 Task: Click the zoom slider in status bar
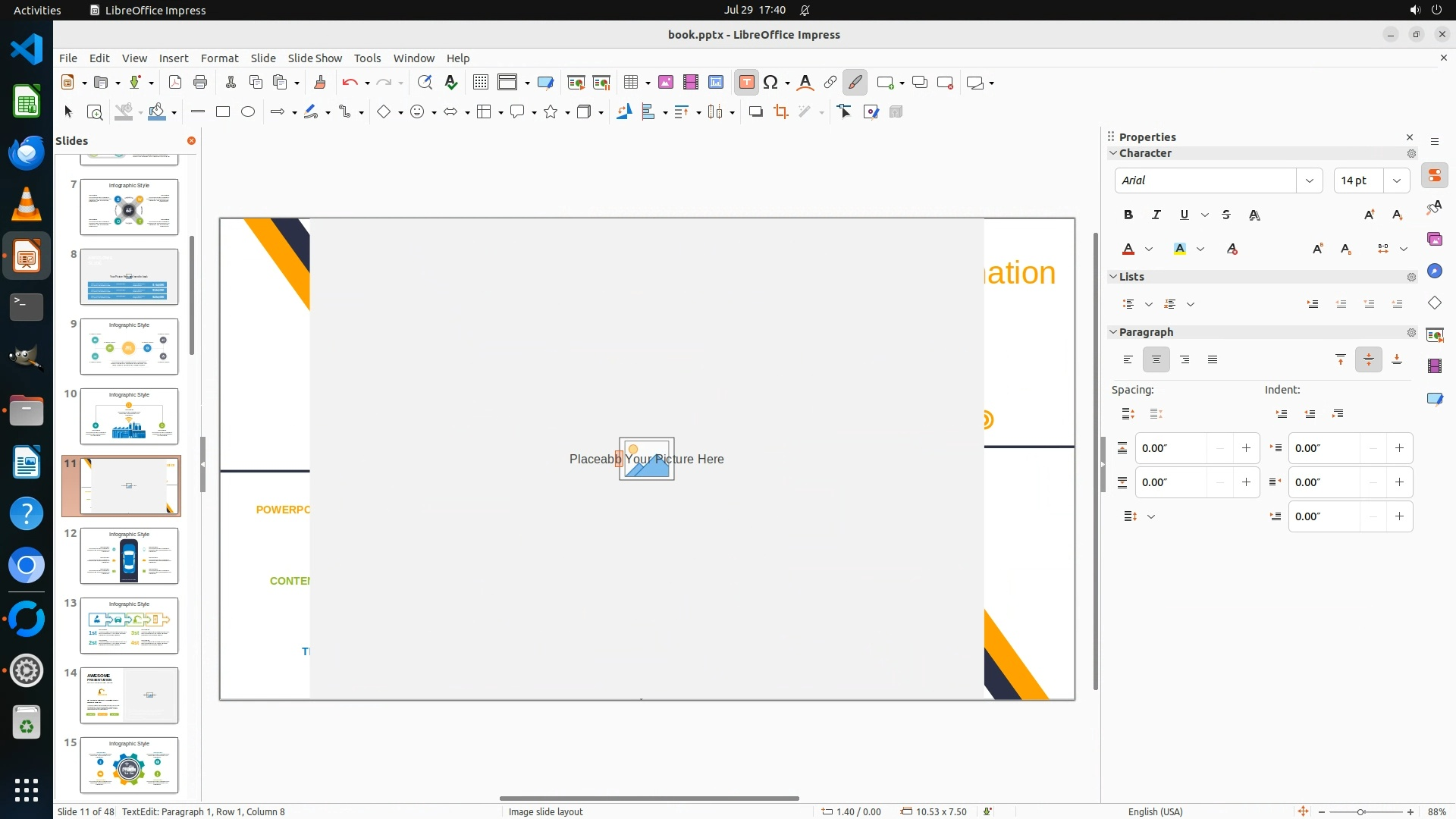1360,812
